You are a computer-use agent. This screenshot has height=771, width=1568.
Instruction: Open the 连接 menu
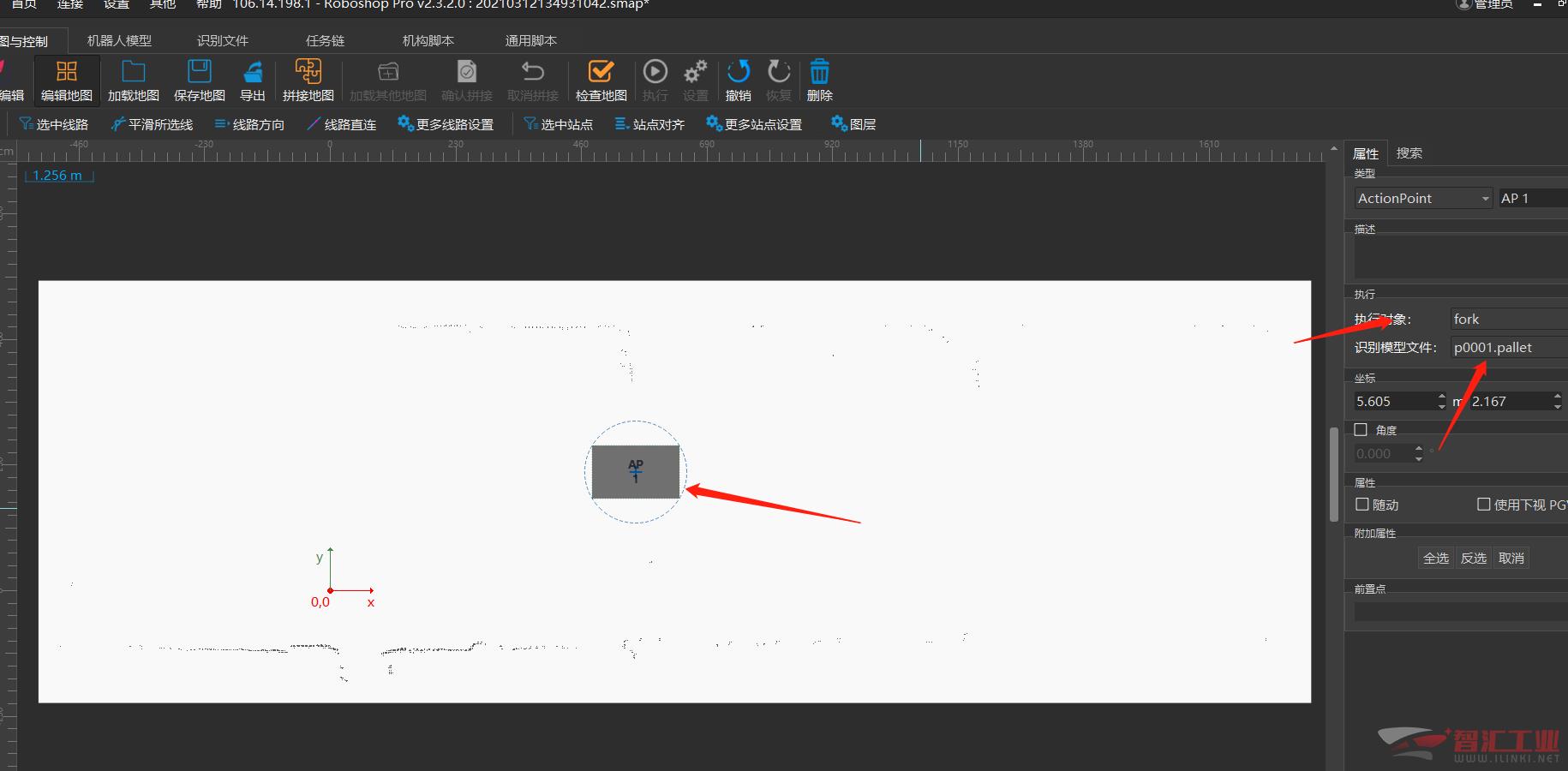(70, 4)
